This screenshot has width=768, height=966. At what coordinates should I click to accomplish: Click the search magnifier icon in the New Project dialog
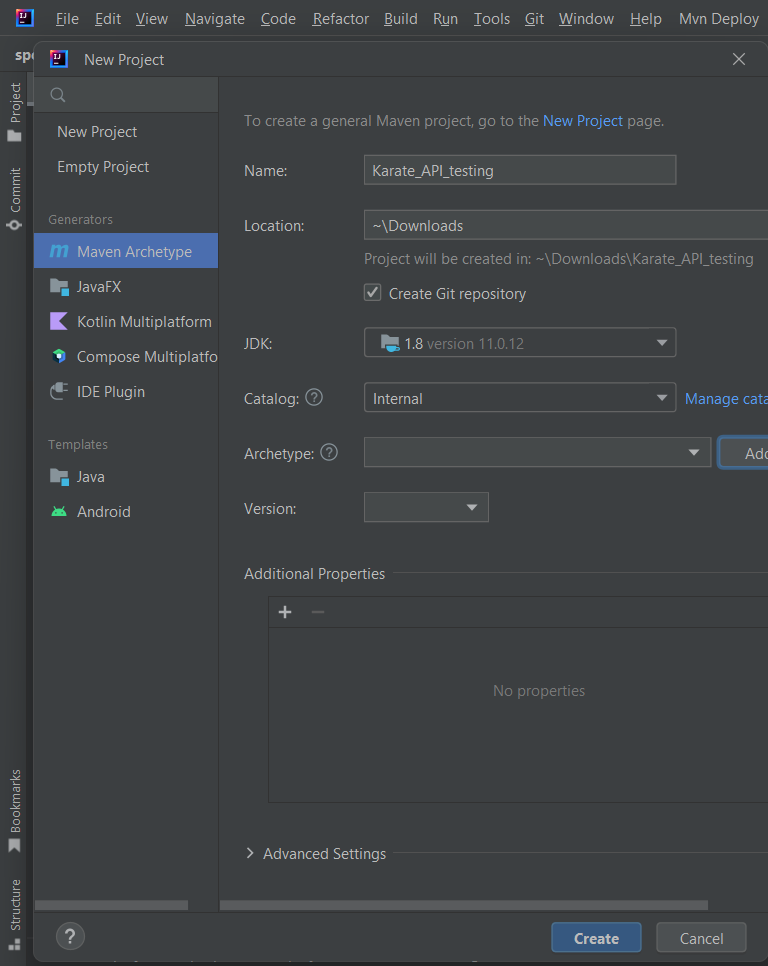click(x=58, y=95)
